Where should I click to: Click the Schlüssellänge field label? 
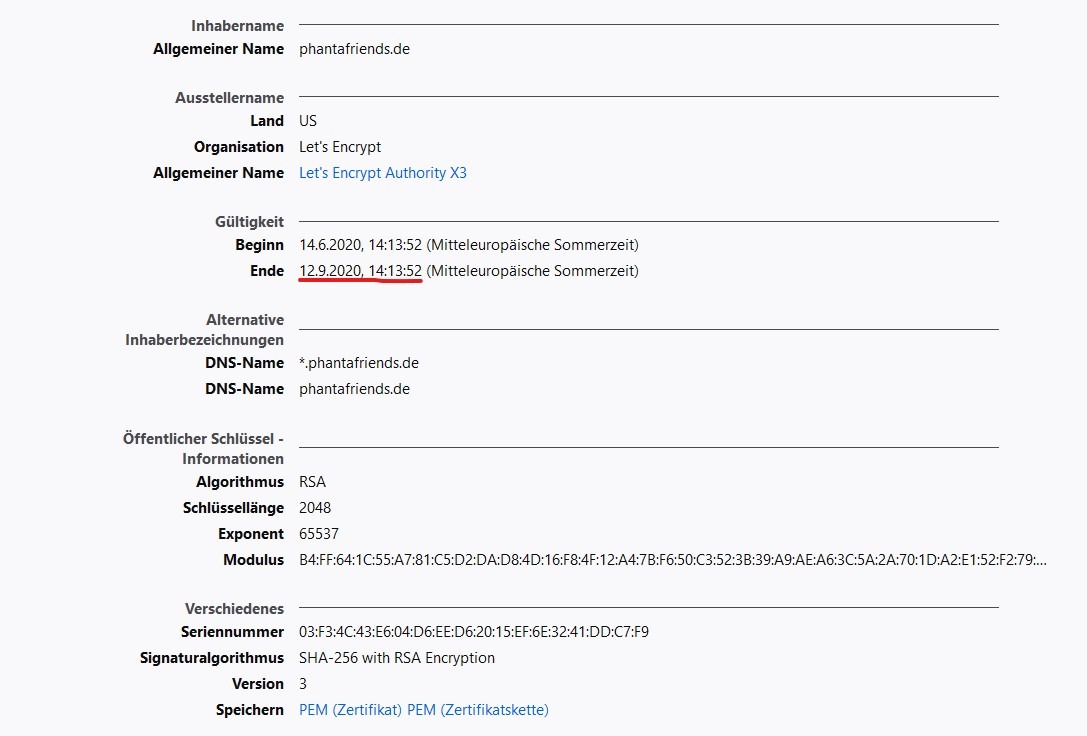(x=233, y=508)
